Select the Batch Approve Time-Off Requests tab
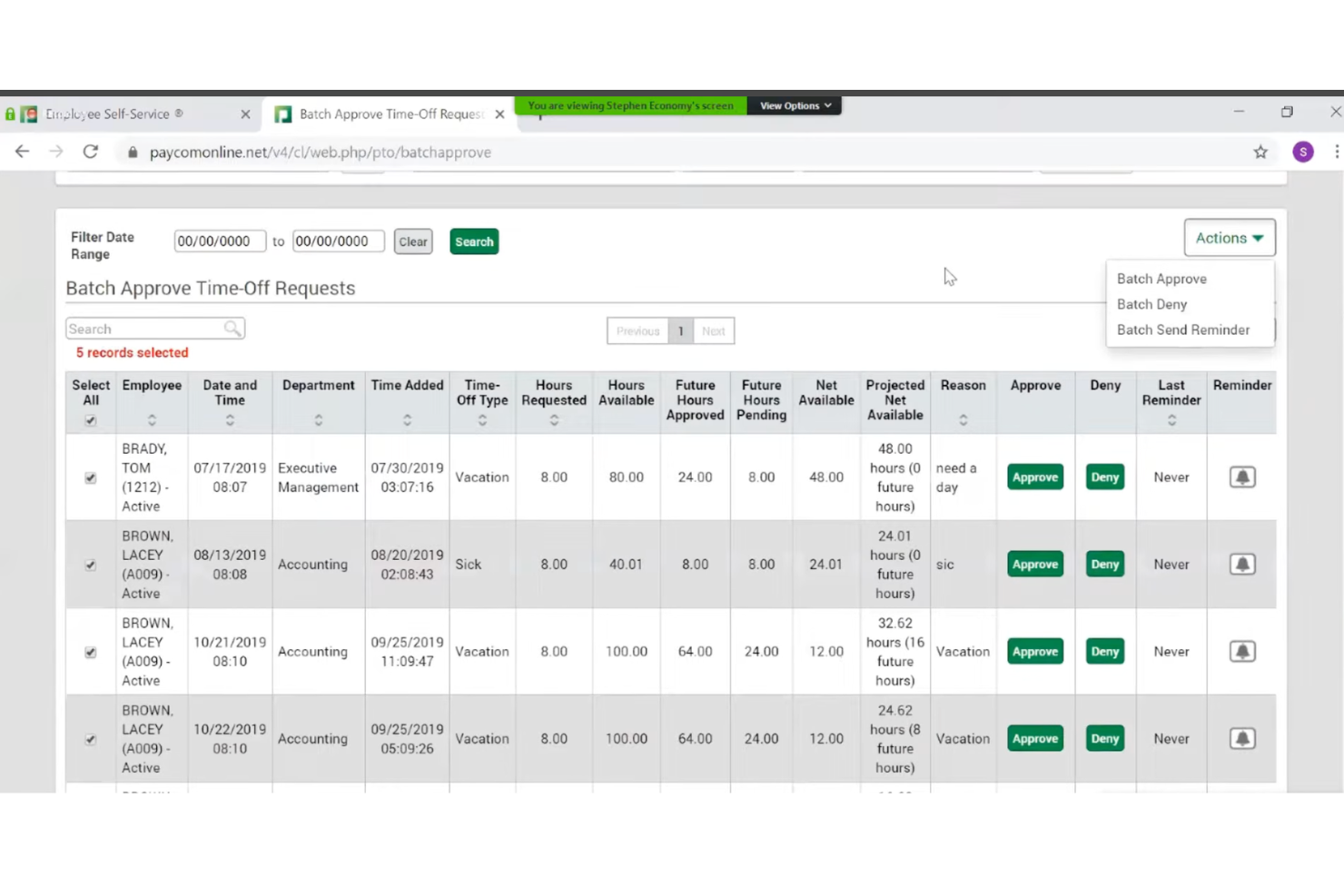The height and width of the screenshot is (896, 1344). click(x=389, y=114)
